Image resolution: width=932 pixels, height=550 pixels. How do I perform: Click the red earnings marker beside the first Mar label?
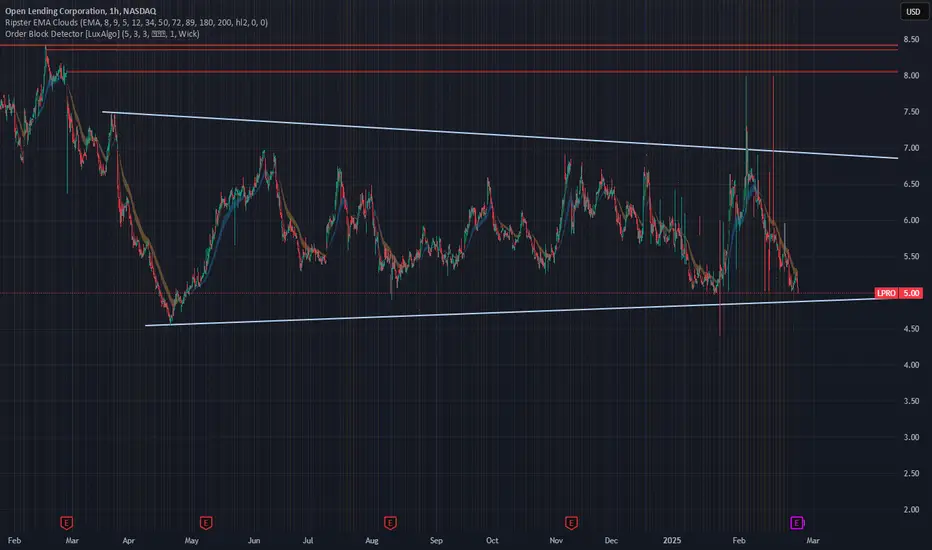(x=67, y=523)
